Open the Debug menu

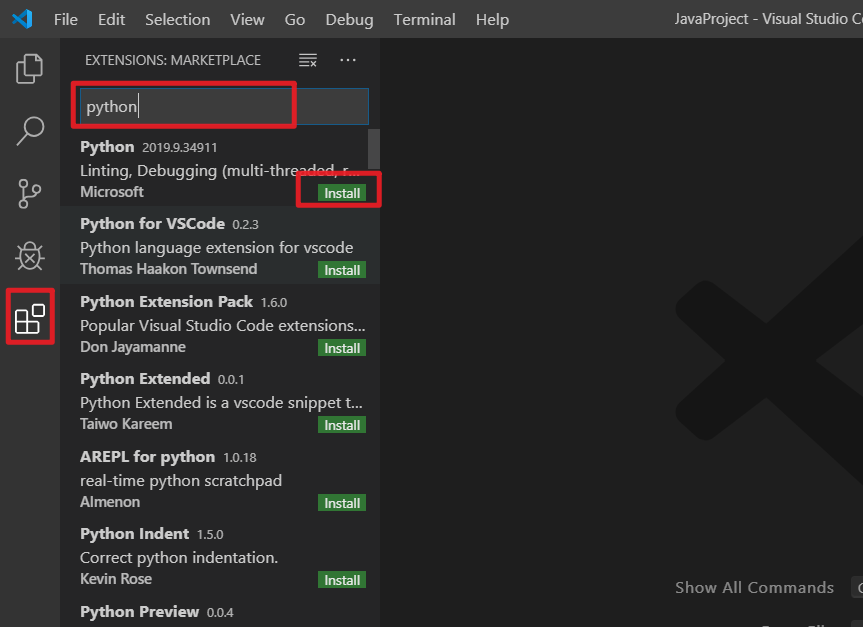(x=349, y=19)
